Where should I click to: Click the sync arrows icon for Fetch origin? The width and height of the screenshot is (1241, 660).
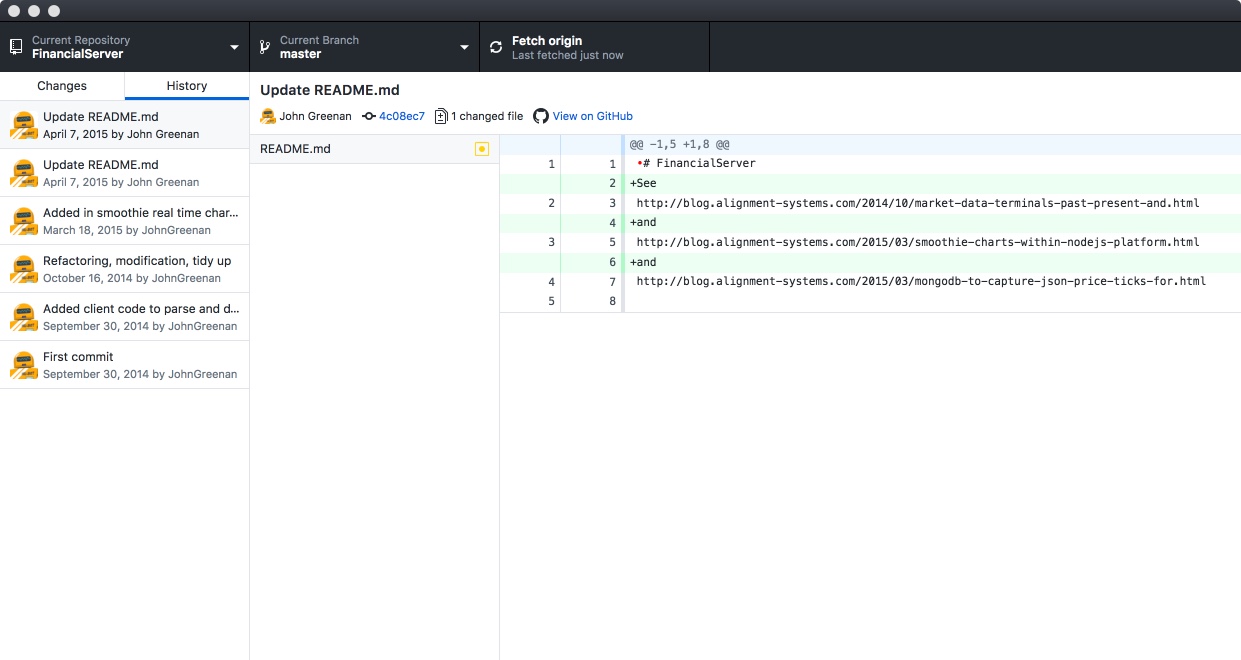coord(496,47)
